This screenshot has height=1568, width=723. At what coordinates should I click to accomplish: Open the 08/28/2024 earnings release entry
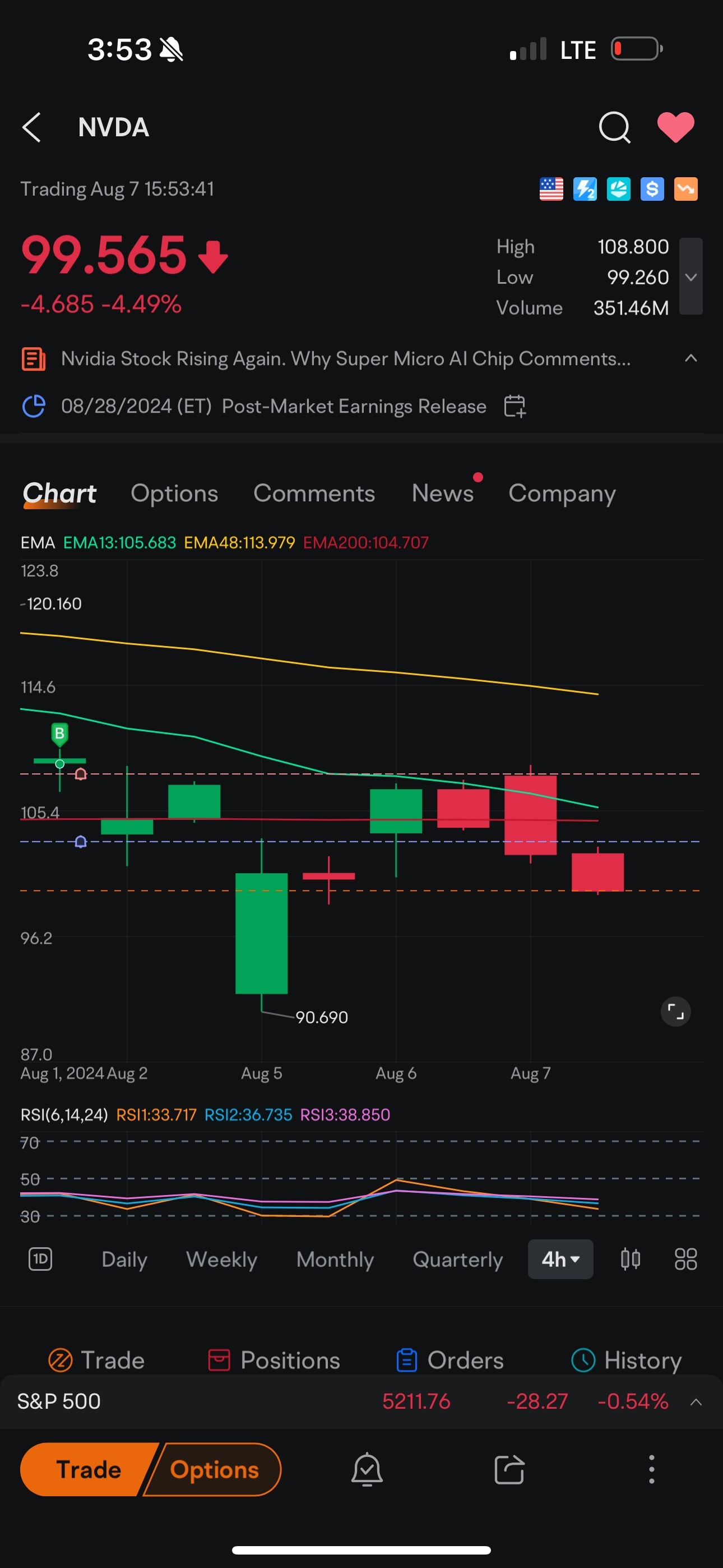274,406
